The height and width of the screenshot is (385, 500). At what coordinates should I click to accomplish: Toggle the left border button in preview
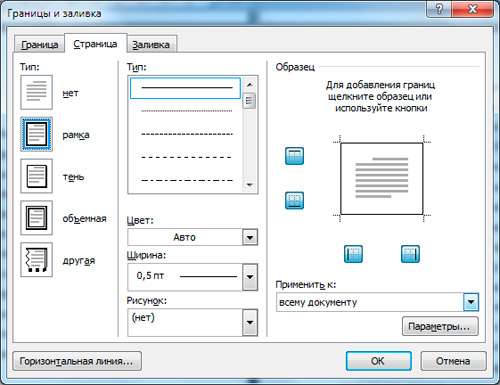click(353, 254)
